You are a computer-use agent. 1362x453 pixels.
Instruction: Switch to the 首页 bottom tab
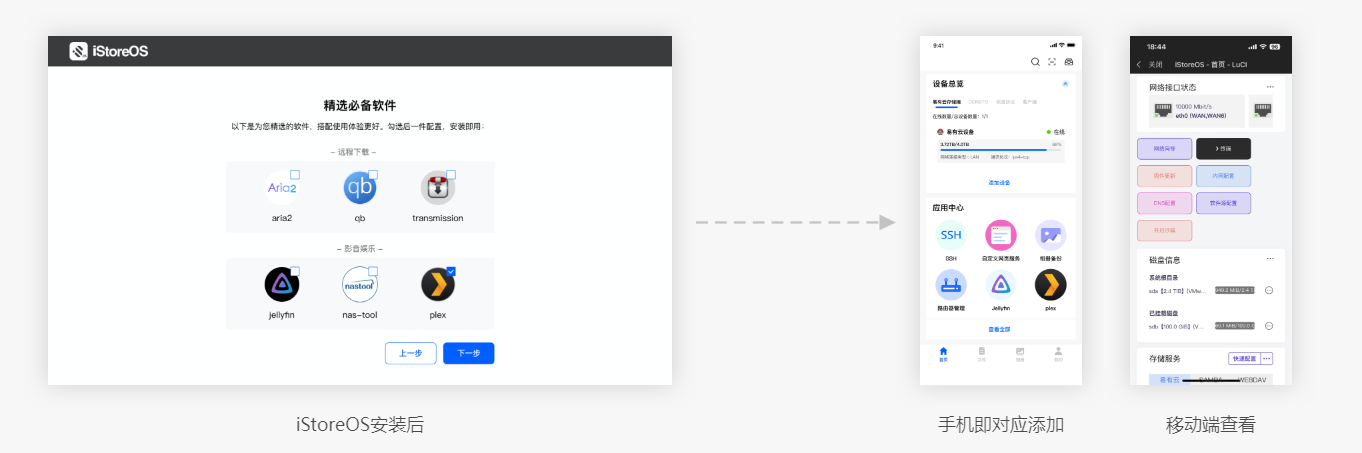(943, 354)
